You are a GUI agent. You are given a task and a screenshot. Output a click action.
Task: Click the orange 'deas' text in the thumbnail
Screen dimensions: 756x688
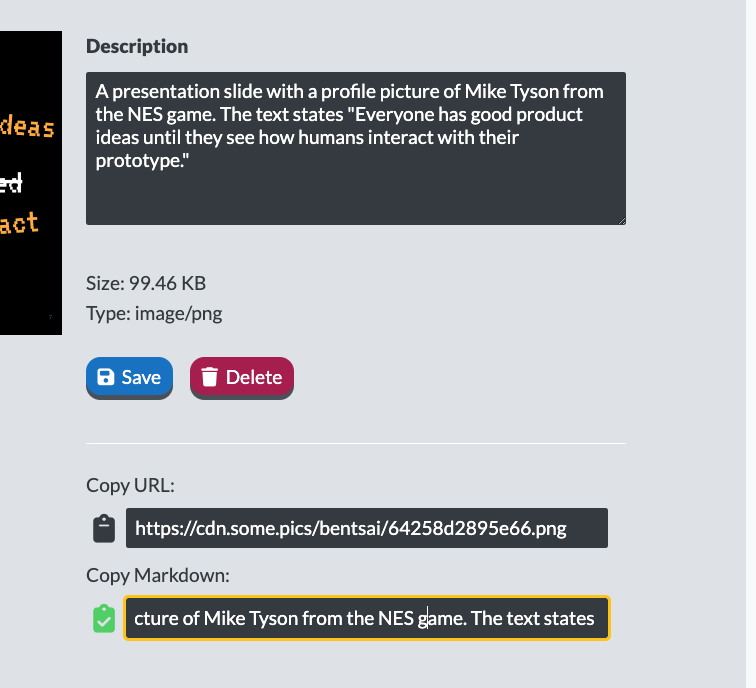[27, 126]
